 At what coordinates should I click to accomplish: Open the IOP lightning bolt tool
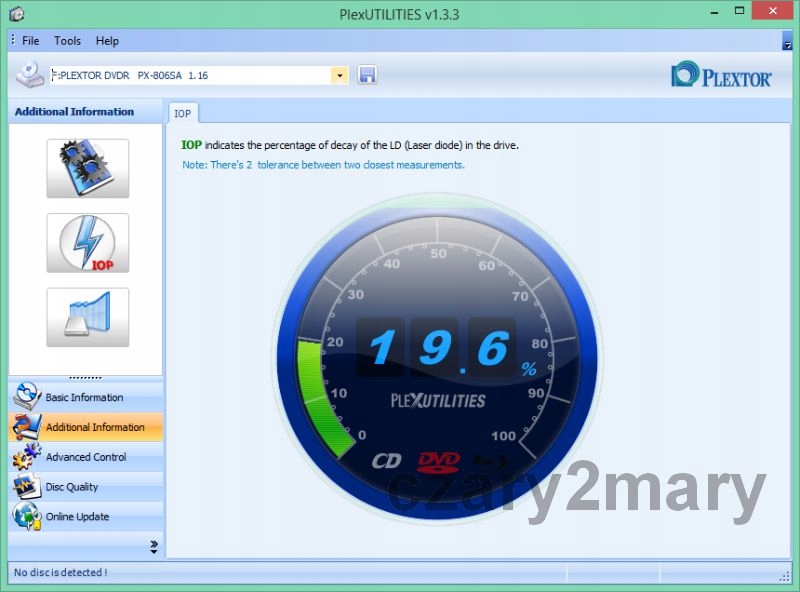pos(87,243)
